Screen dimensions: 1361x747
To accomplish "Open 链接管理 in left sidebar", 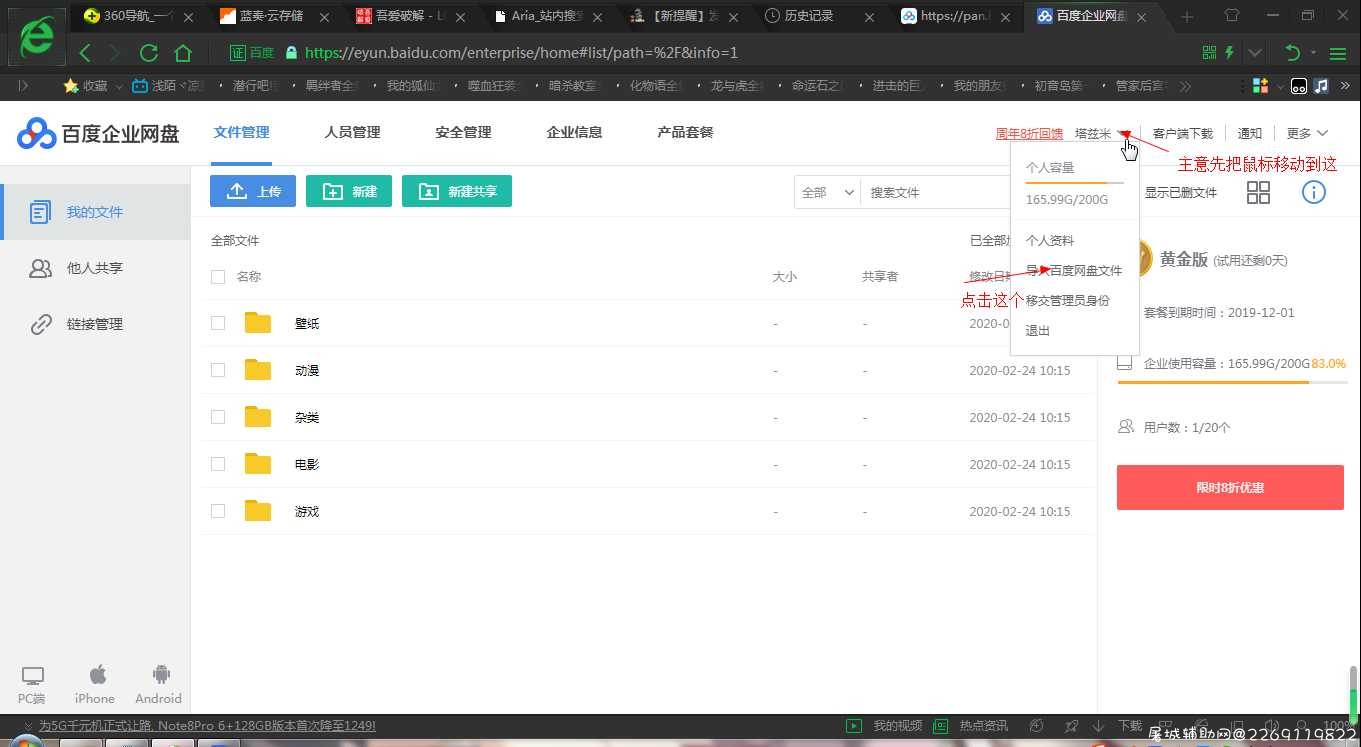I will coord(95,324).
